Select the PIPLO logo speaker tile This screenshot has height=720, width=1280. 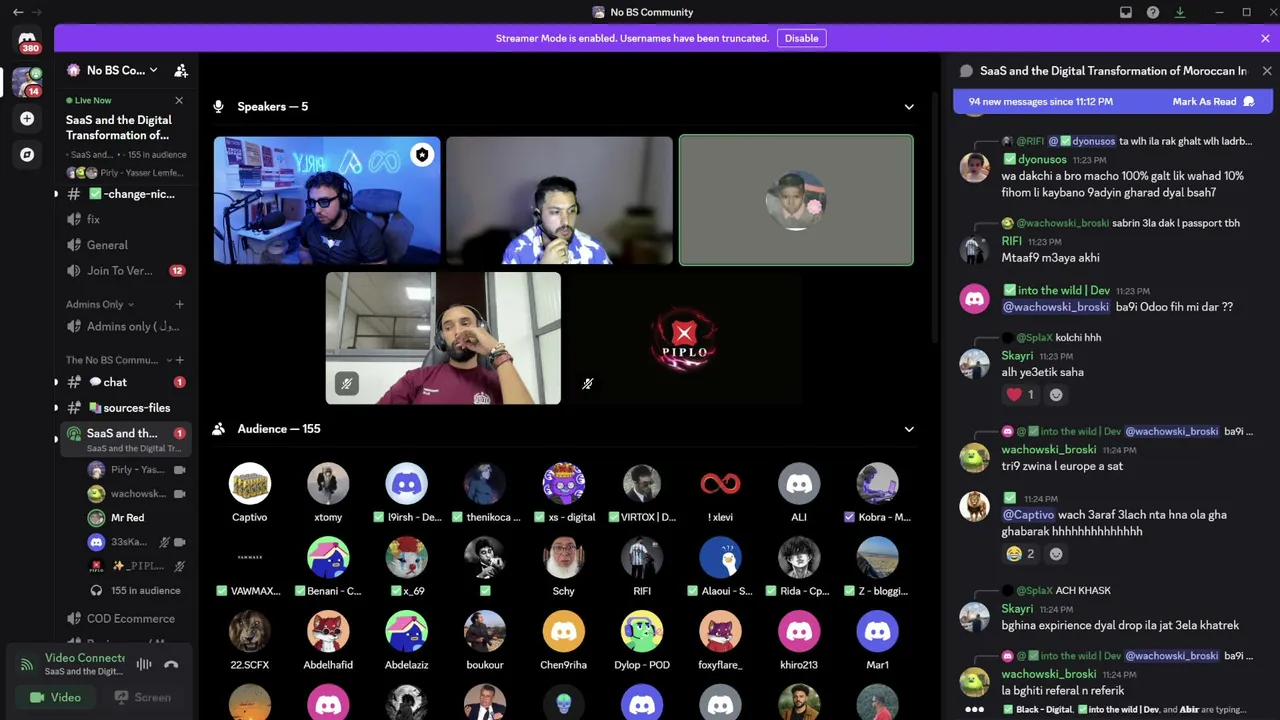tap(685, 338)
